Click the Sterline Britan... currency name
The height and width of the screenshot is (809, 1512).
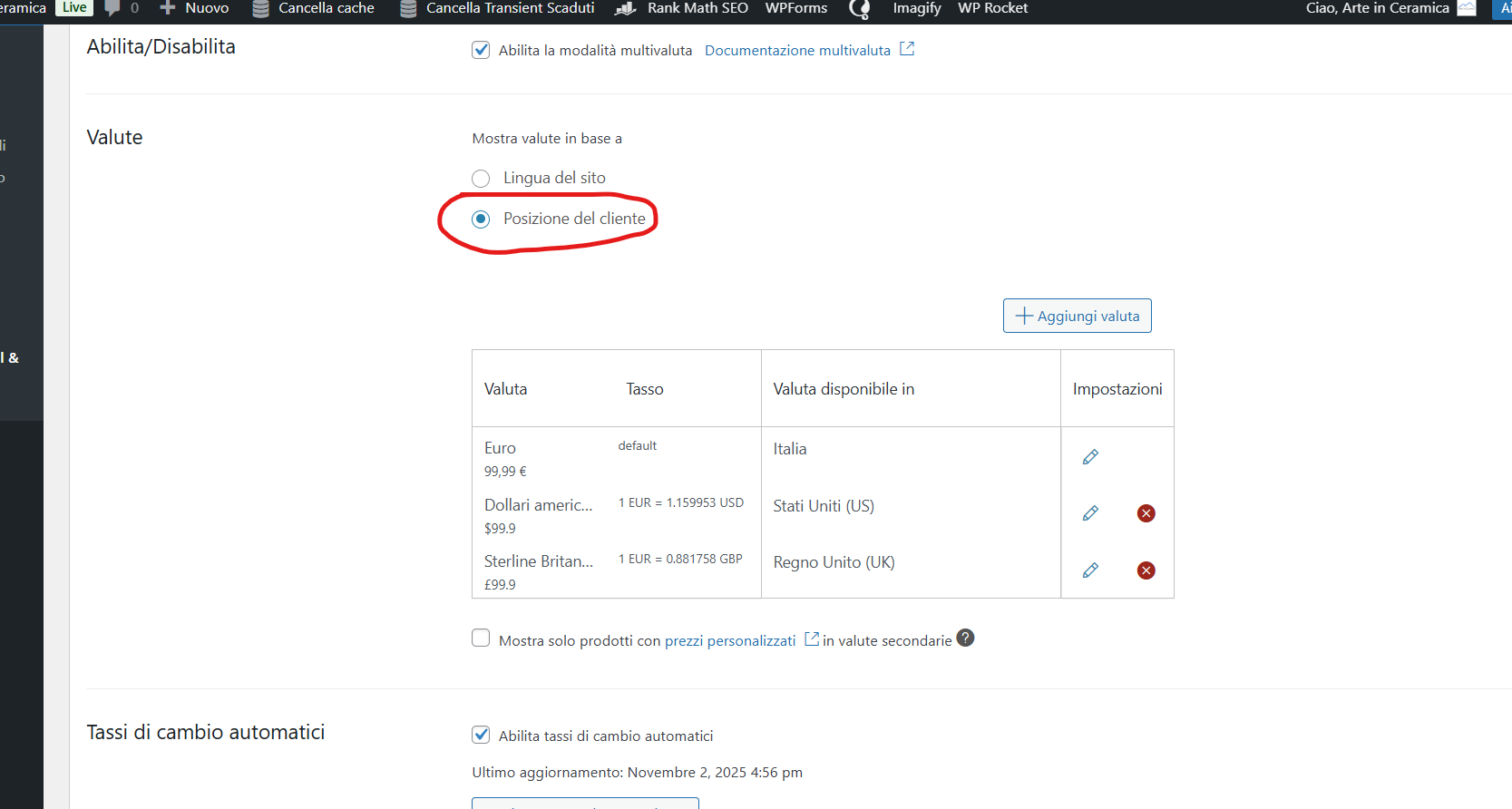pyautogui.click(x=539, y=561)
